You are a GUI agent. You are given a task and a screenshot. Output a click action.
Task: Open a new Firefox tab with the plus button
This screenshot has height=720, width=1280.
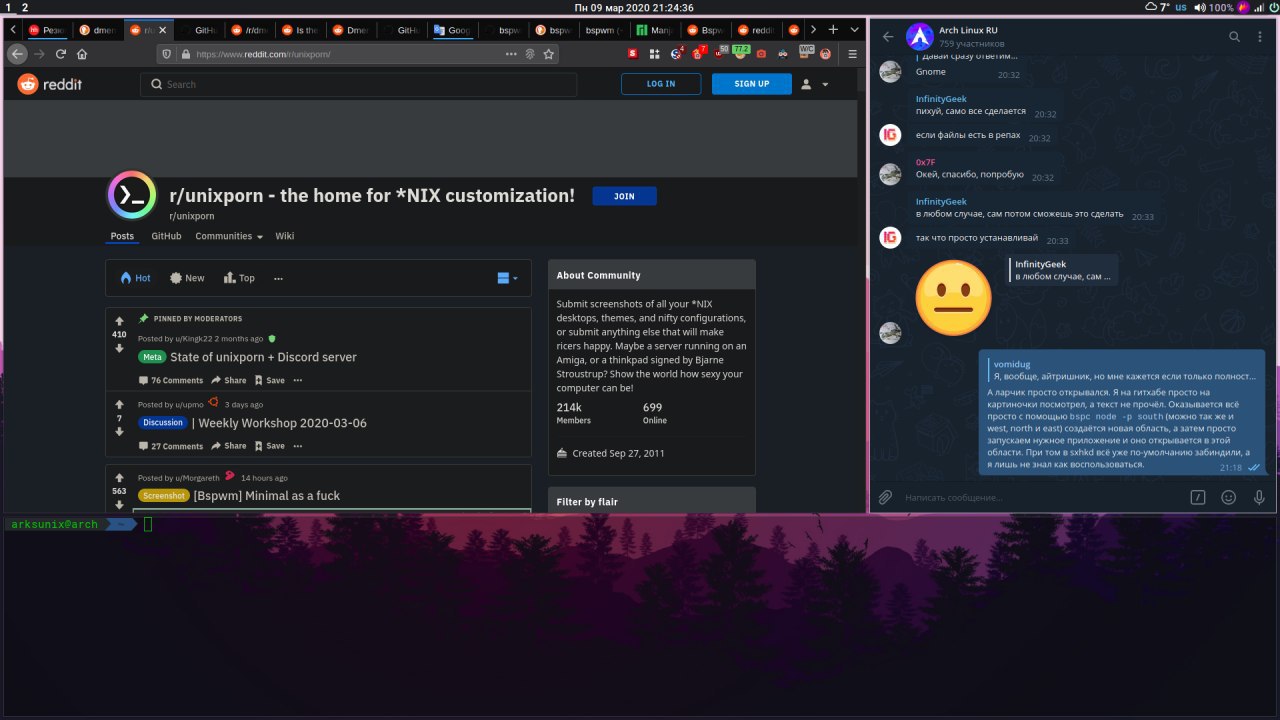click(x=833, y=30)
